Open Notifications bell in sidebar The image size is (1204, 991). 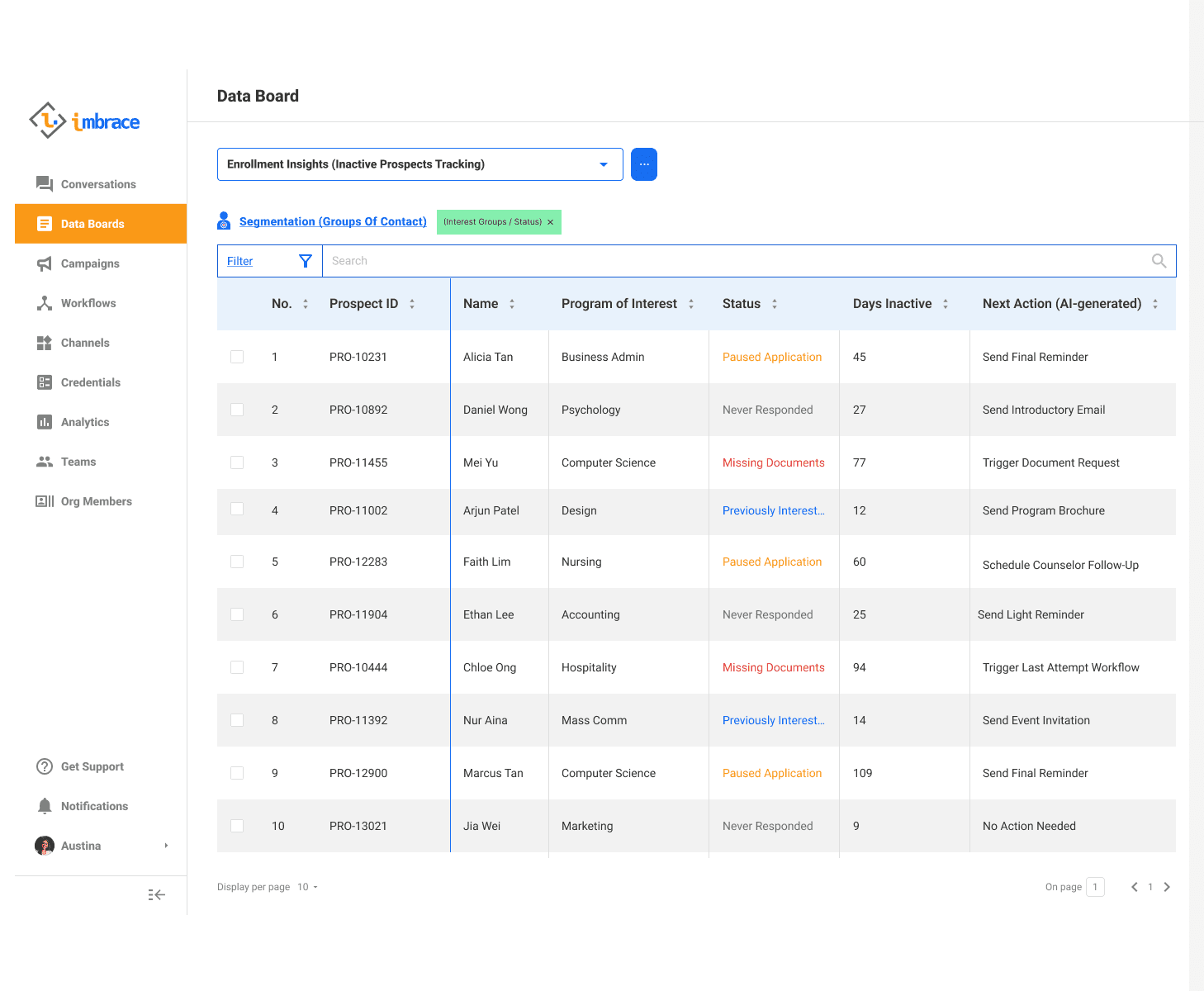point(45,806)
